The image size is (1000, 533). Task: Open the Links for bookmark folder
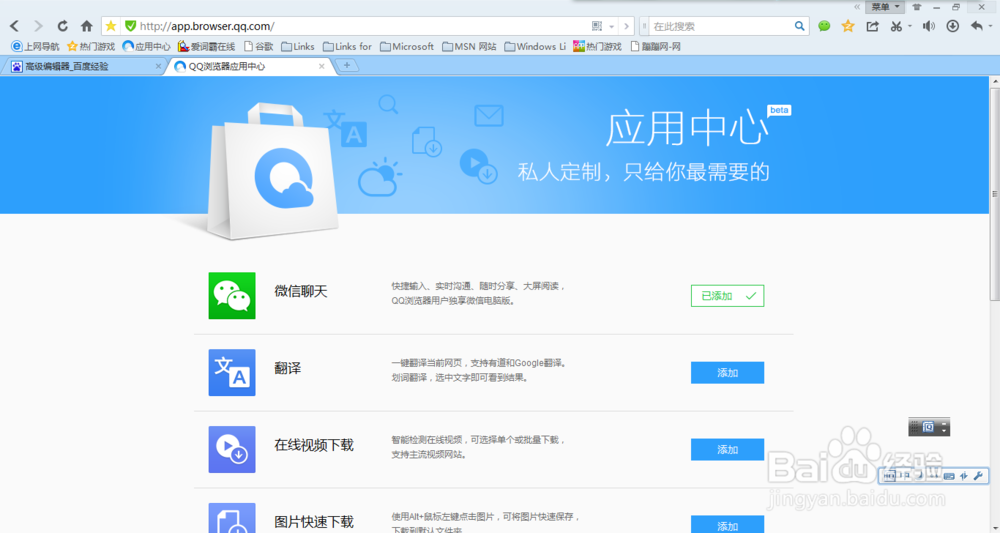[347, 47]
